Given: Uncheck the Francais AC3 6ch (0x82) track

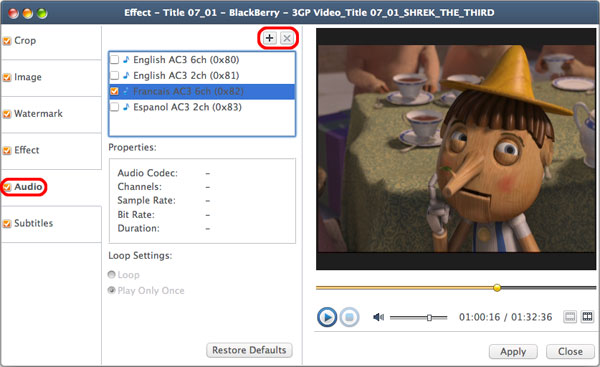Looking at the screenshot, I should 114,91.
